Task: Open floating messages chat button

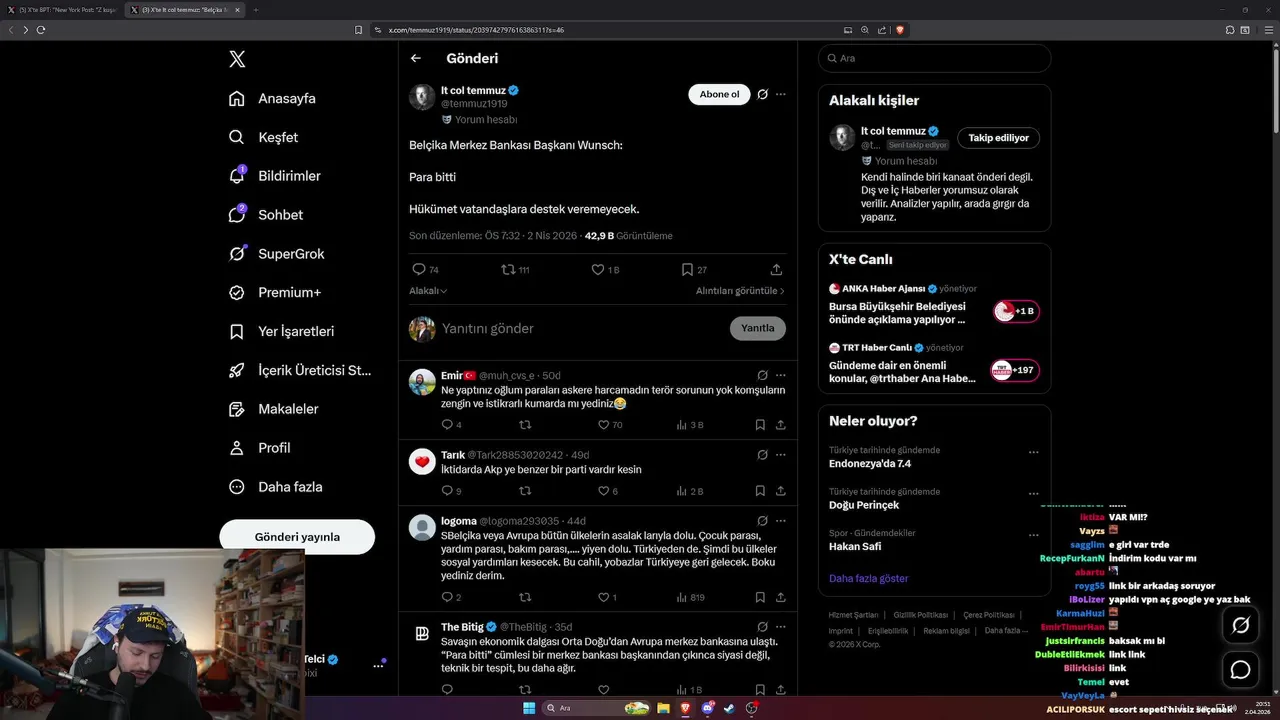Action: pyautogui.click(x=1240, y=669)
